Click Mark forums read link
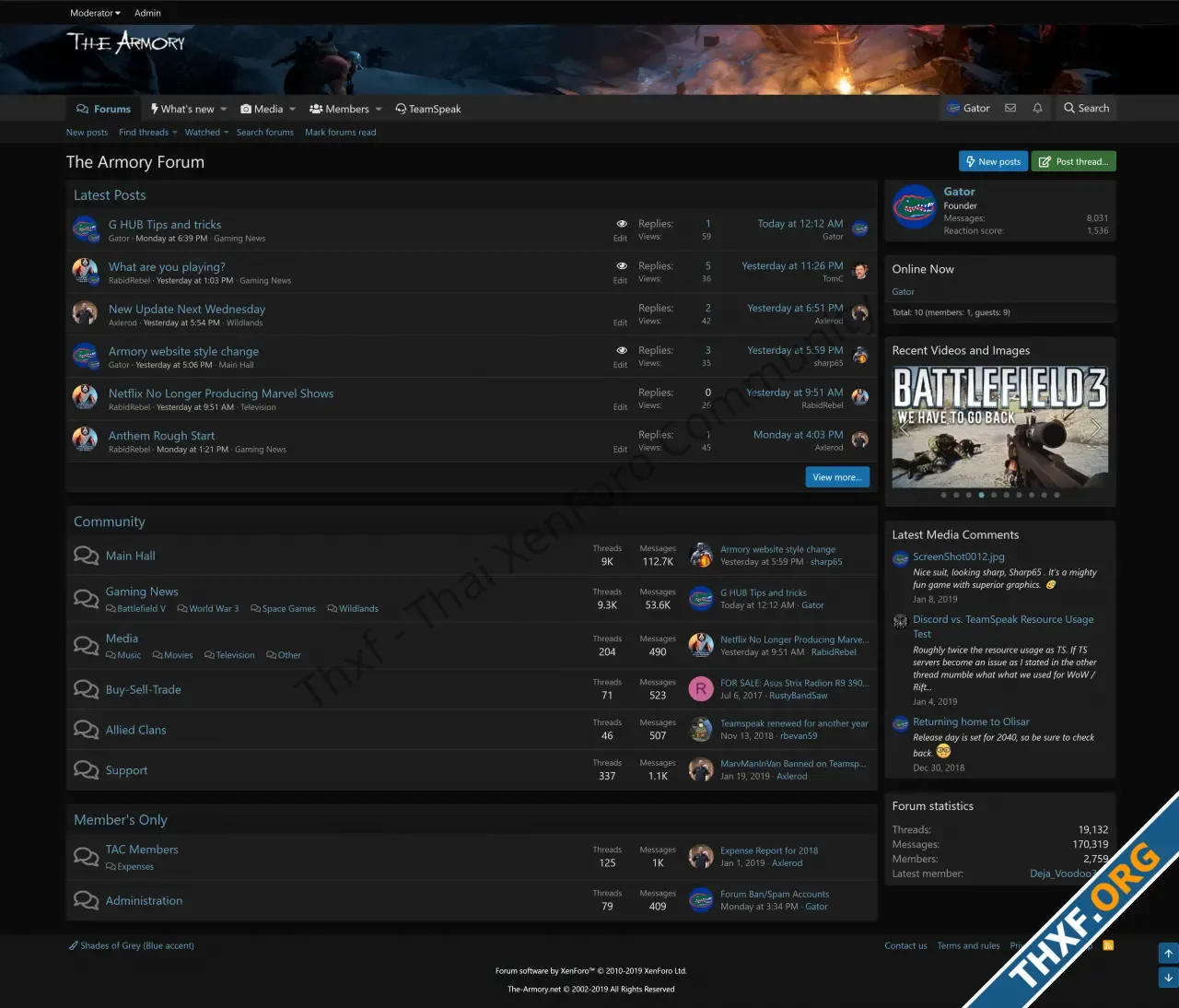Viewport: 1179px width, 1008px height. [341, 133]
